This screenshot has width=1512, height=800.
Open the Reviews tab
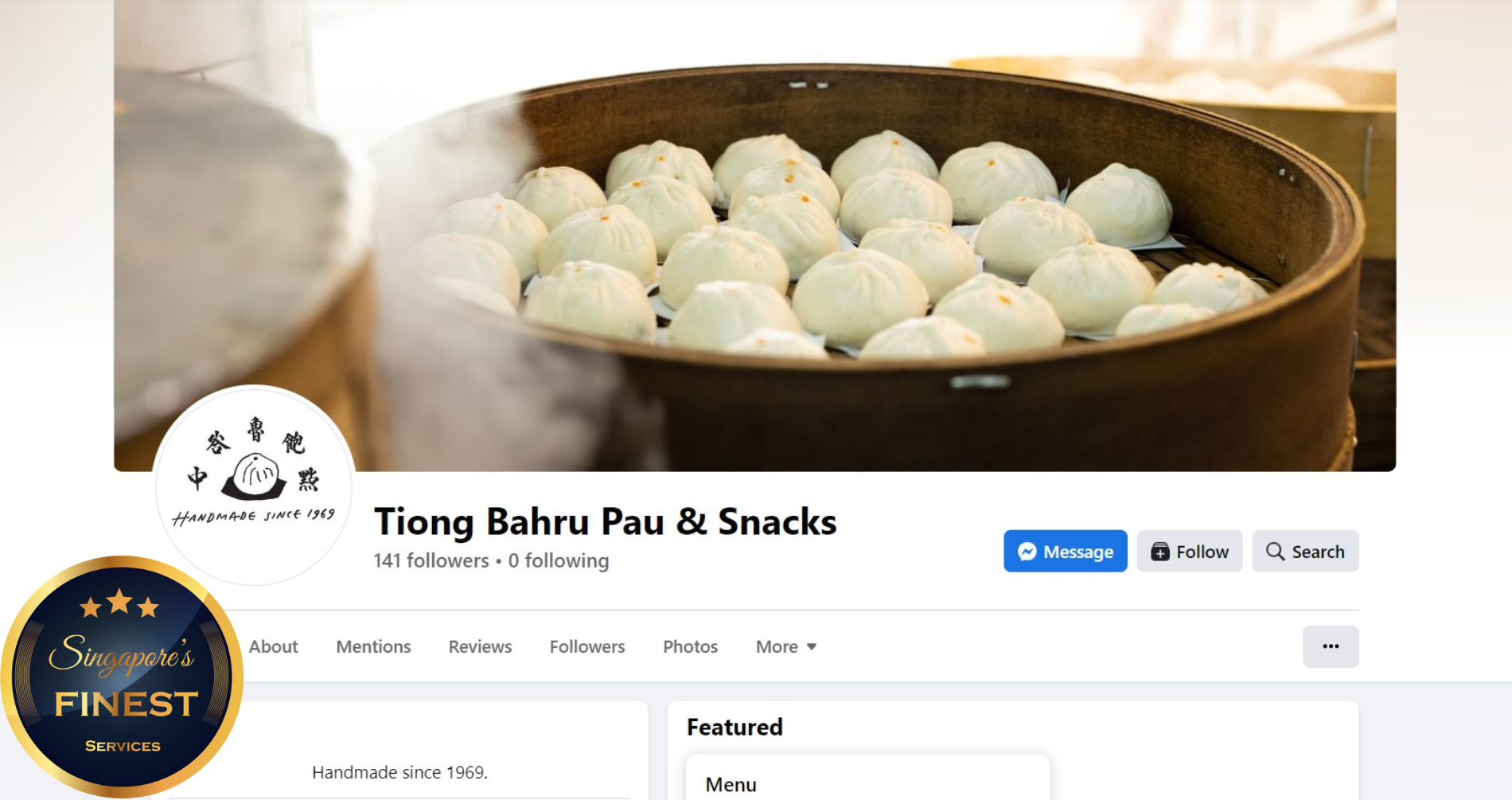480,646
